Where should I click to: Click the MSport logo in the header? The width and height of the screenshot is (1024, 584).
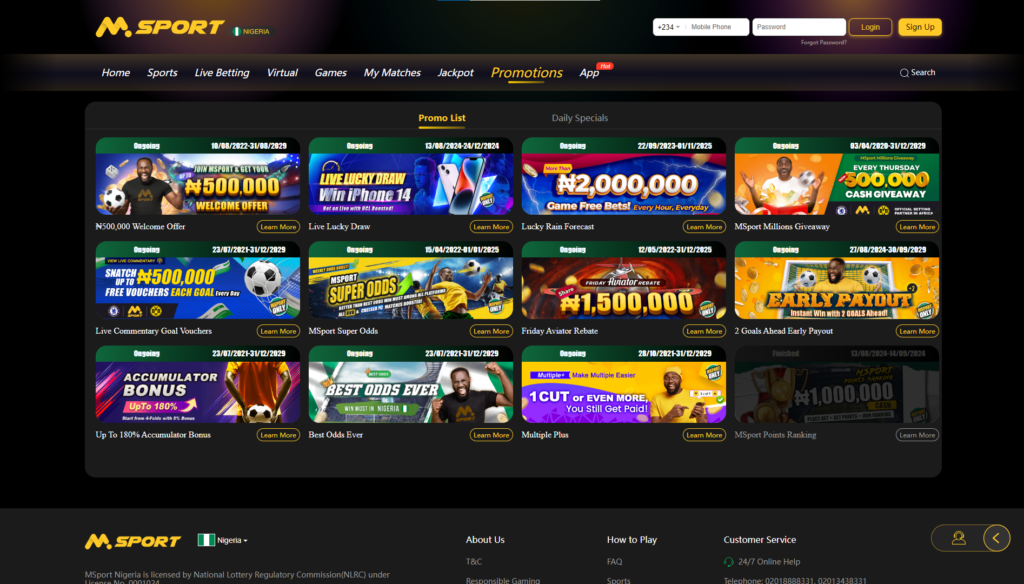[x=160, y=27]
